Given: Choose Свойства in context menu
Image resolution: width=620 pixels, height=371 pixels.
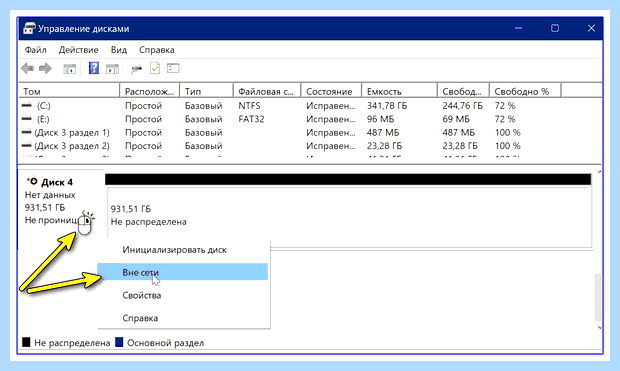Looking at the screenshot, I should coord(183,295).
